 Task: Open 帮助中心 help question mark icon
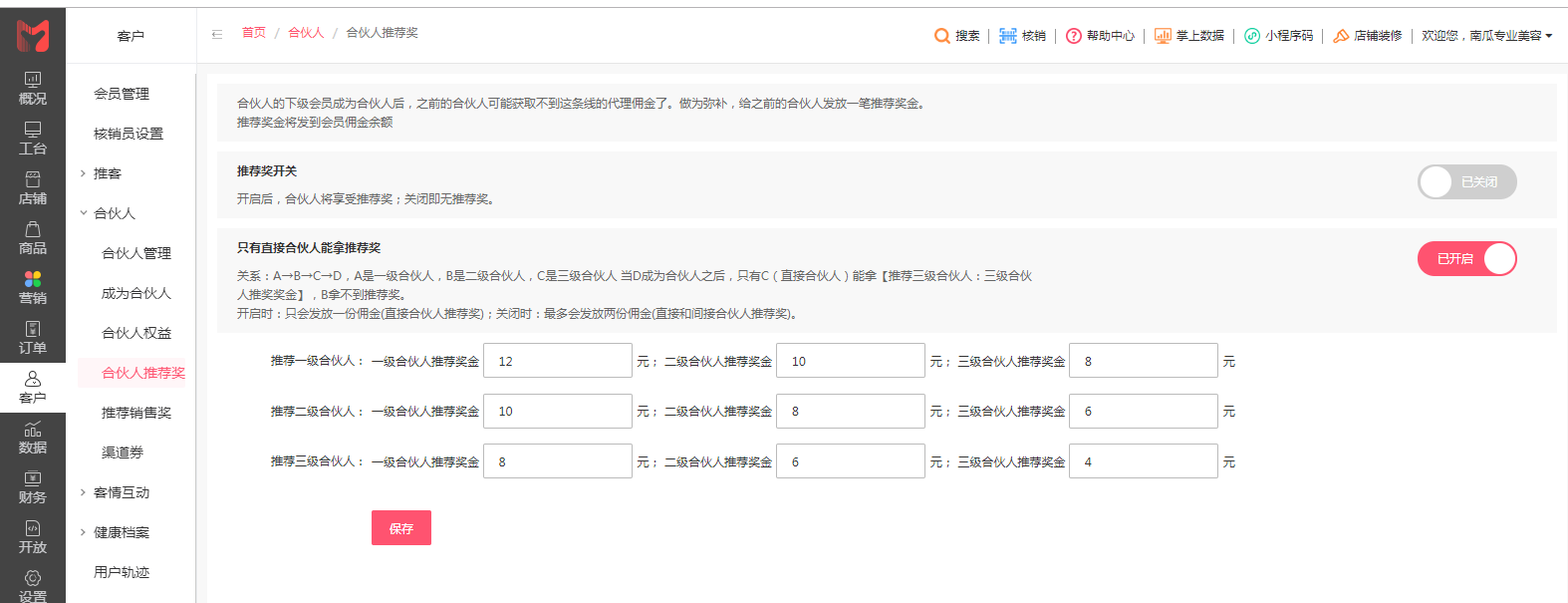pos(1074,36)
